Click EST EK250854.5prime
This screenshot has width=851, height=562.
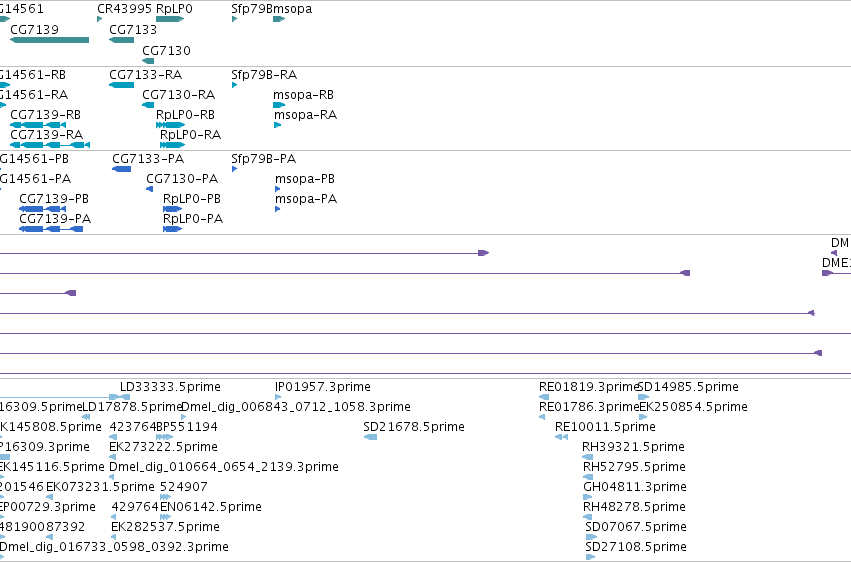coord(643,417)
